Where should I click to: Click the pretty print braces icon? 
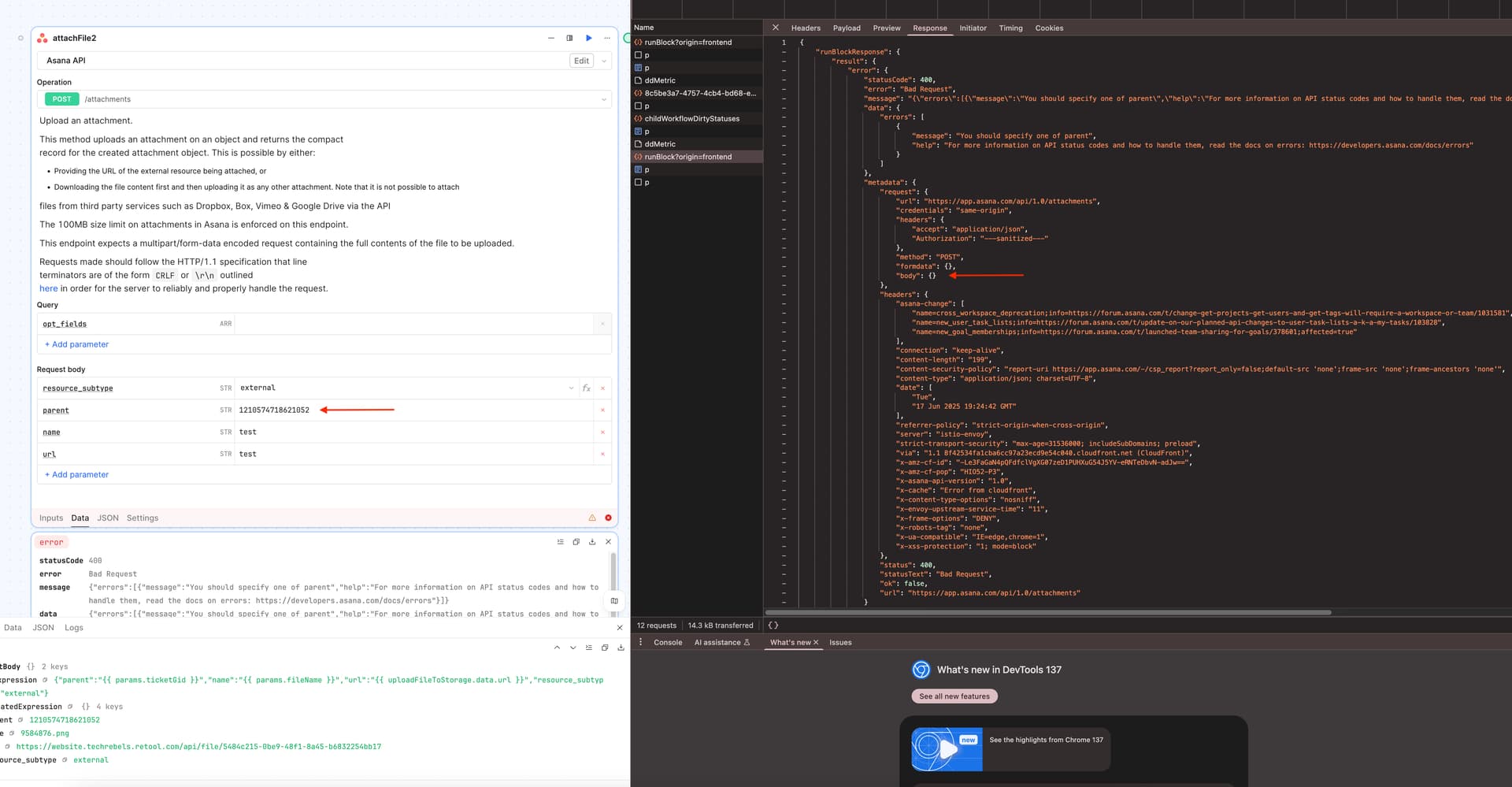coord(773,626)
